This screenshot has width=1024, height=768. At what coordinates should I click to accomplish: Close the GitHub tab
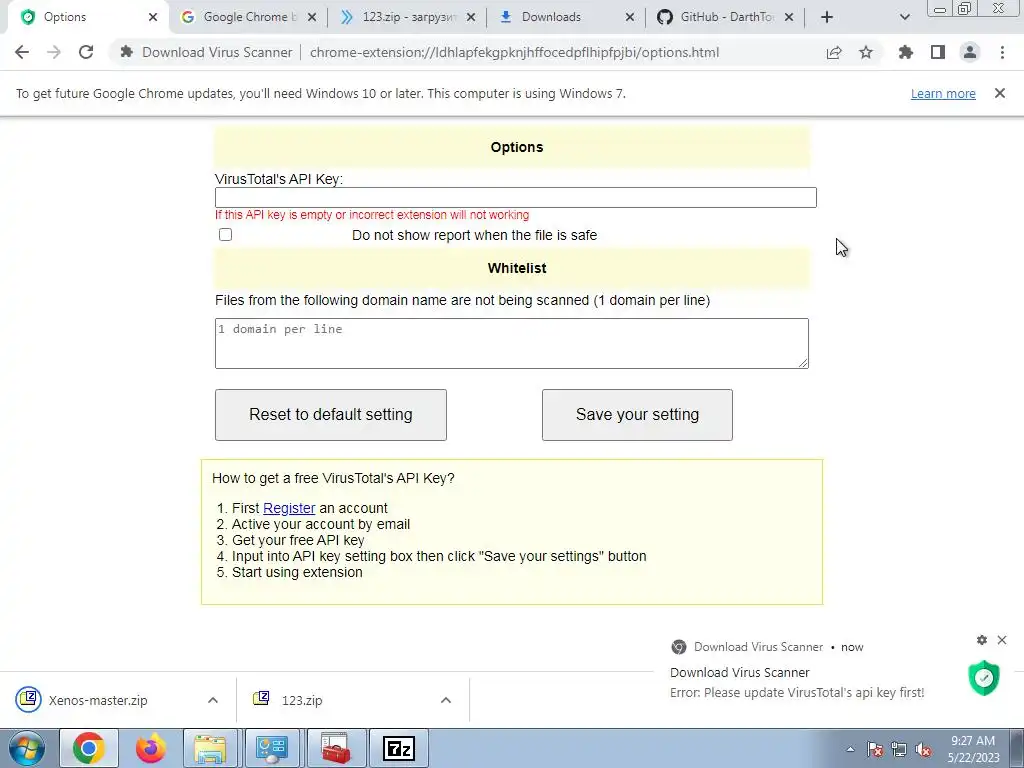789,17
